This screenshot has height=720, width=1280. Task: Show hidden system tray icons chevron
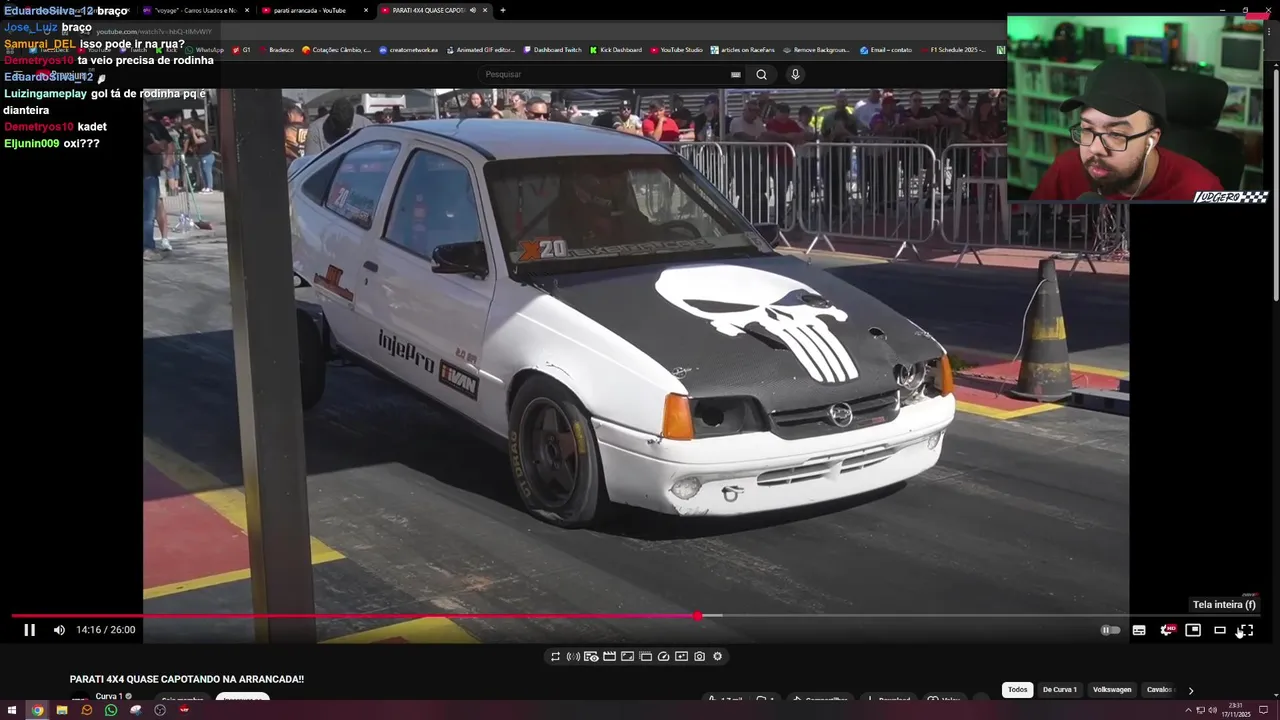click(1188, 711)
